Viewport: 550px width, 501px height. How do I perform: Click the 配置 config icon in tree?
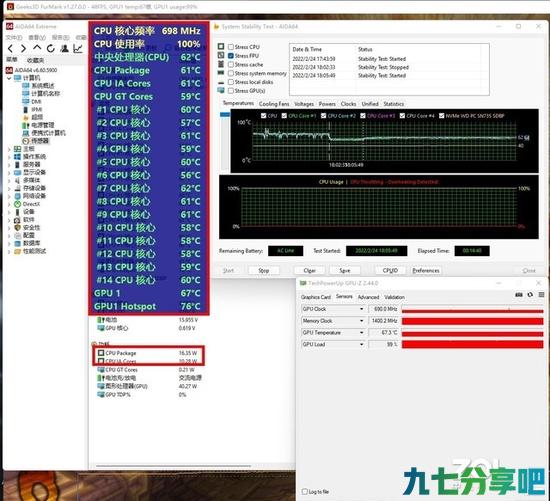18,235
